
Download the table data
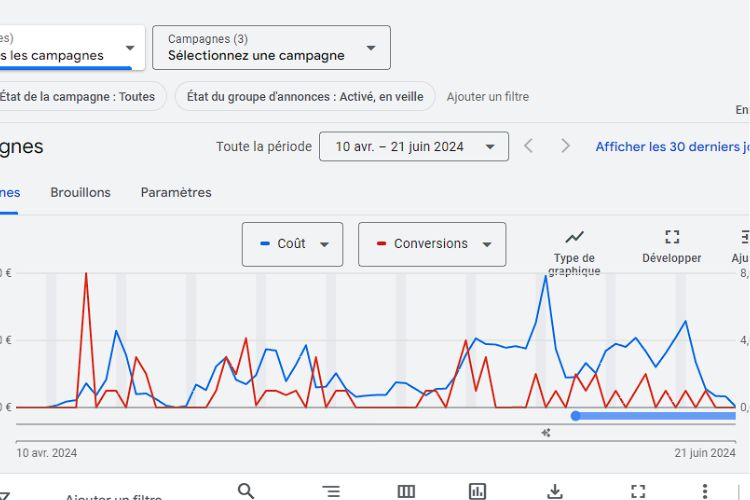pos(555,491)
